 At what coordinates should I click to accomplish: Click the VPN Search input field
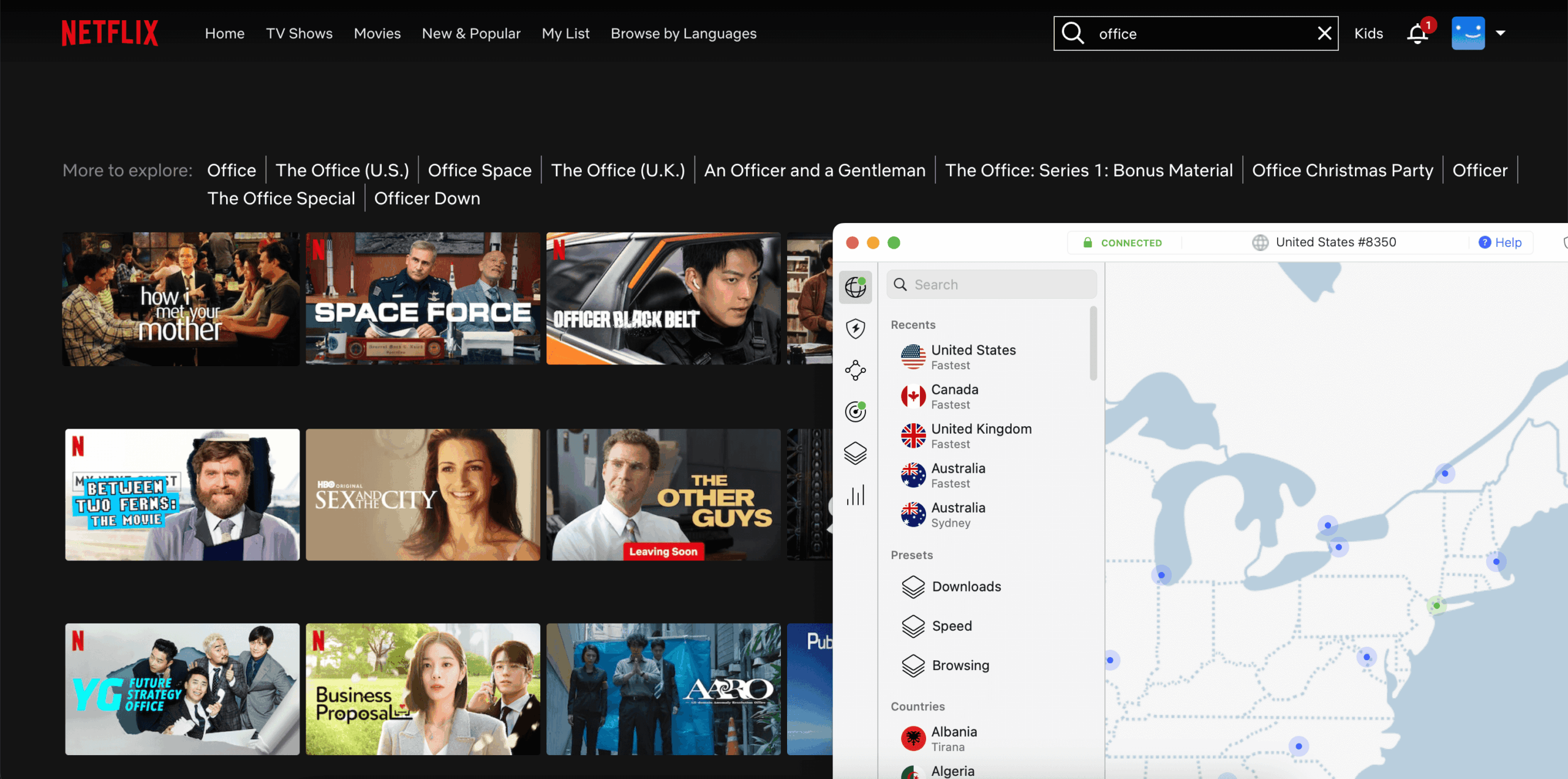(x=992, y=285)
